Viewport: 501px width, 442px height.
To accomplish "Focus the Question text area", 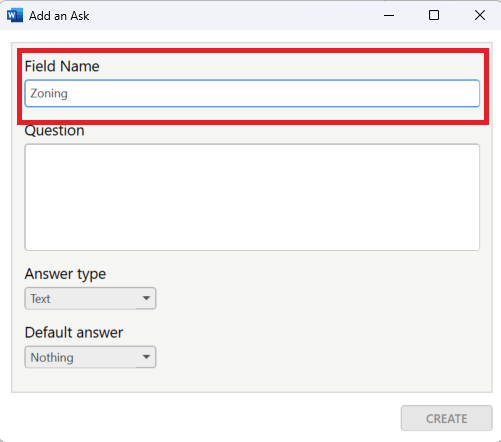I will click(252, 197).
